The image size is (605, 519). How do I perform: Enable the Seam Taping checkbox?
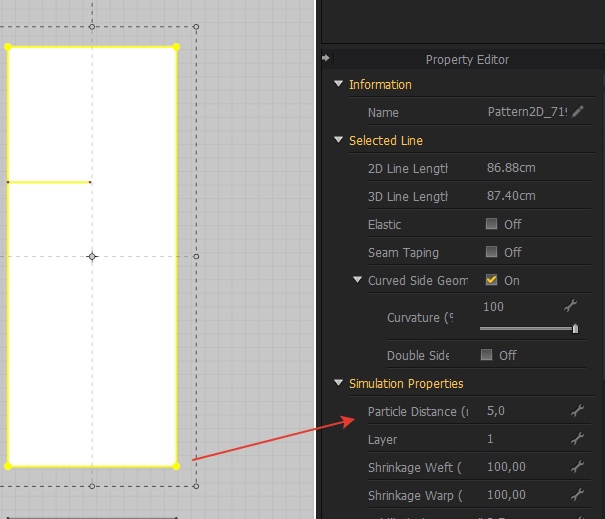tap(491, 252)
